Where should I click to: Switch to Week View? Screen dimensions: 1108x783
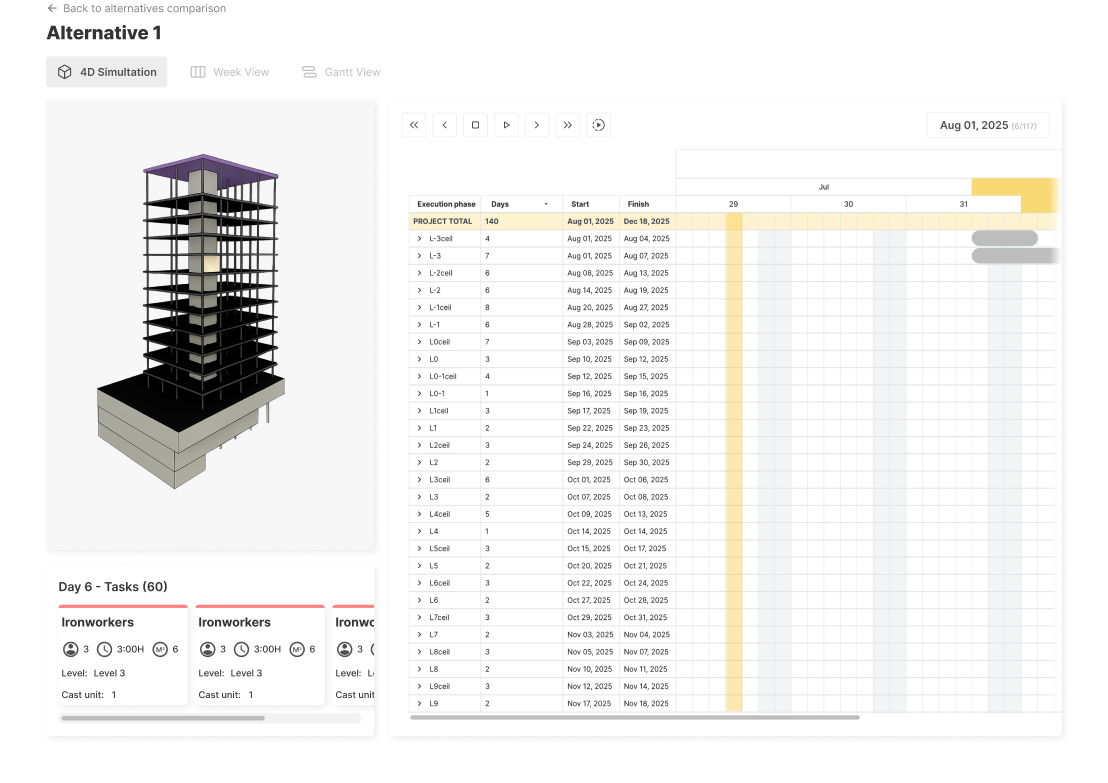click(x=230, y=71)
